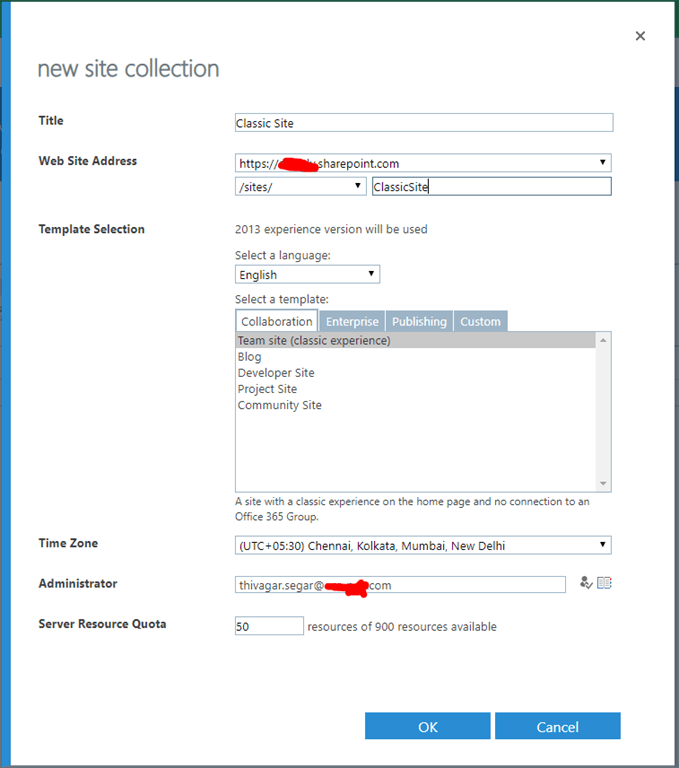Open the Custom template tab

click(480, 321)
